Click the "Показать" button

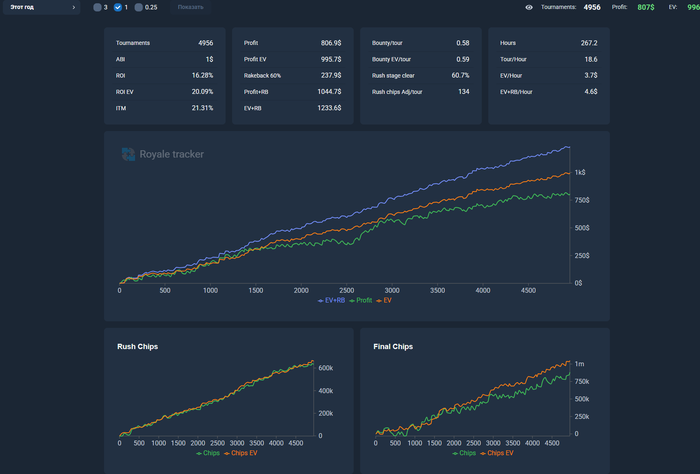[191, 7]
